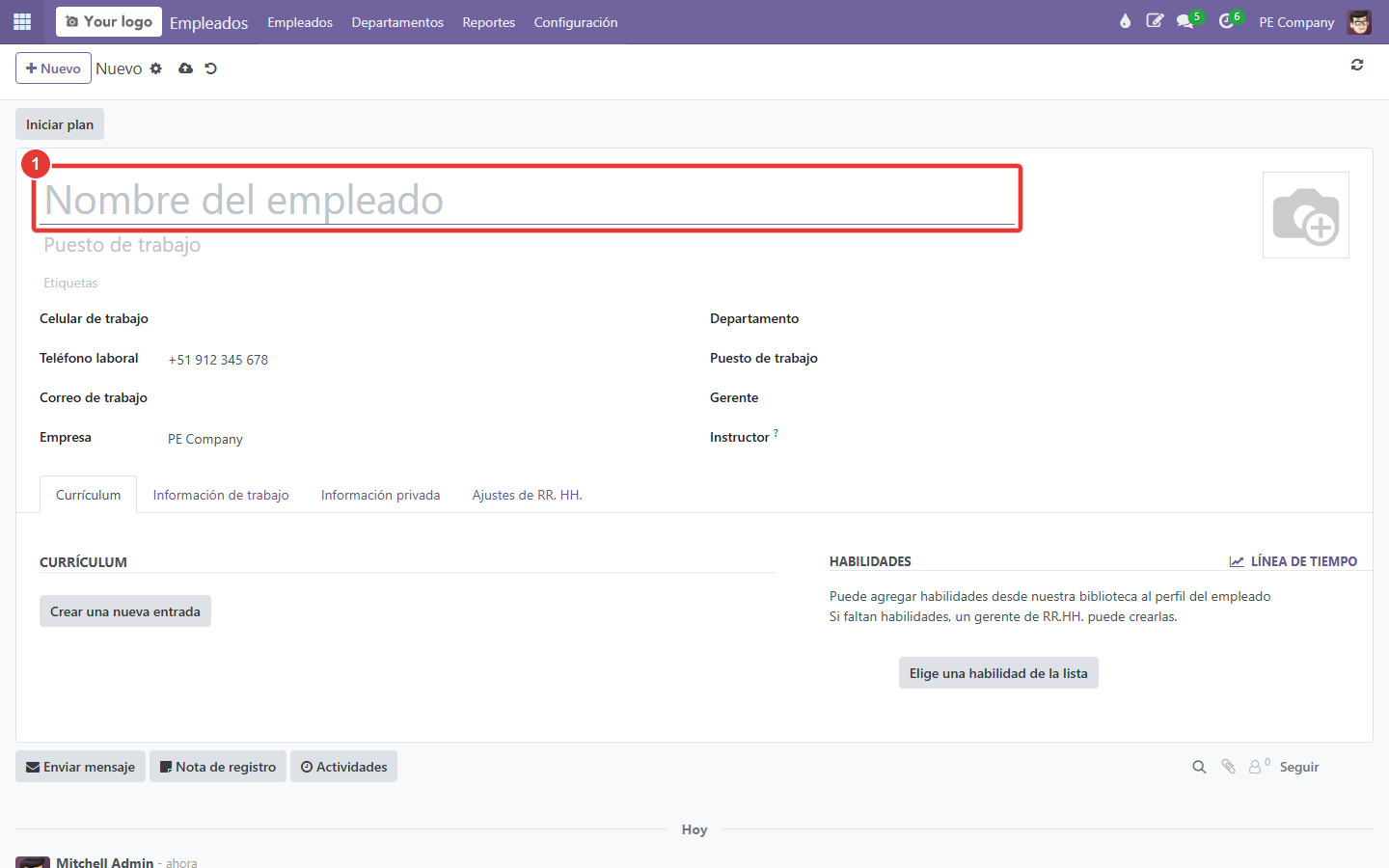Click the Nuevo button to create record
The width and height of the screenshot is (1389, 868).
(53, 68)
